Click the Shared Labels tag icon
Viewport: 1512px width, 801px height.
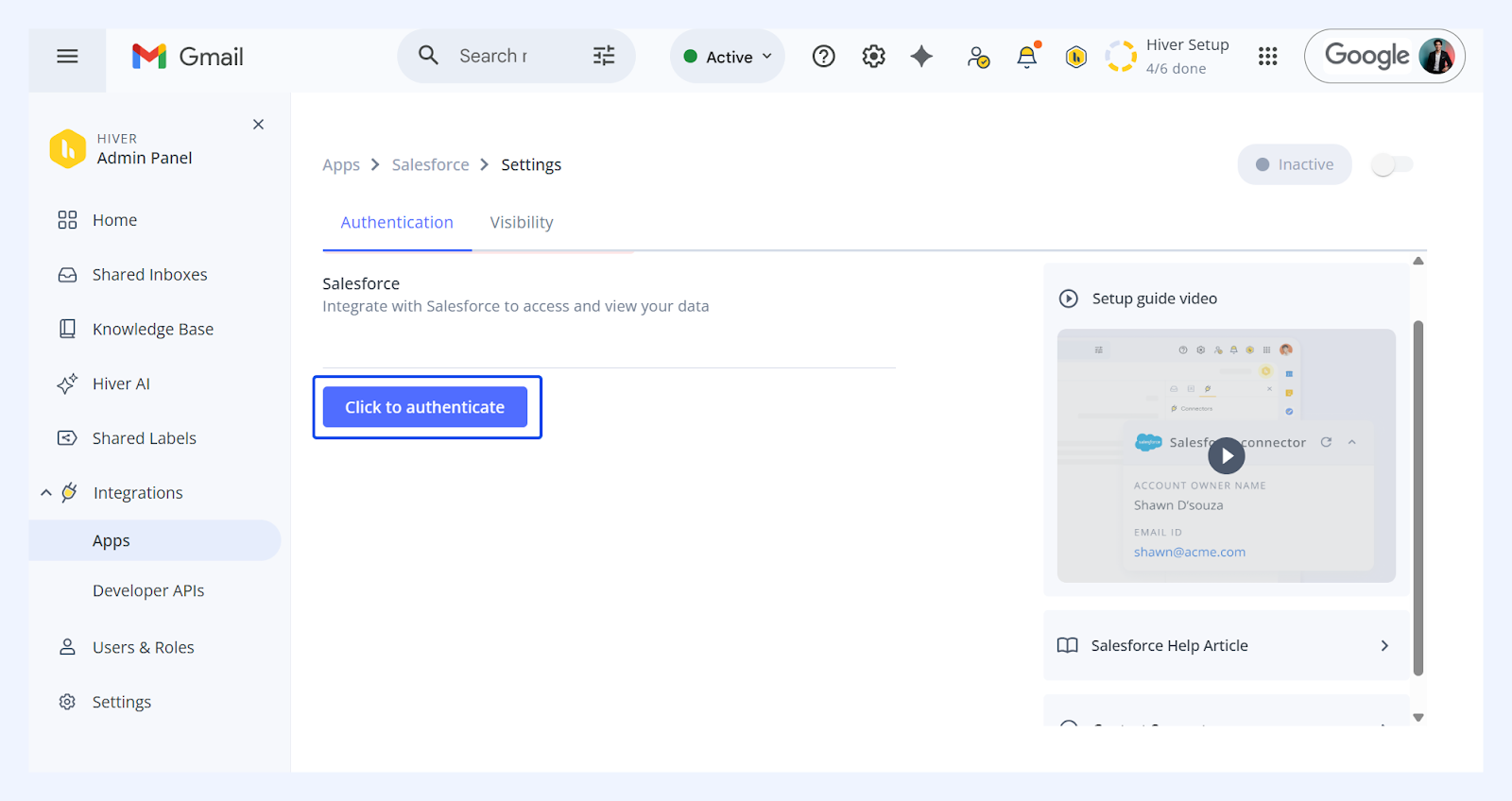(67, 438)
